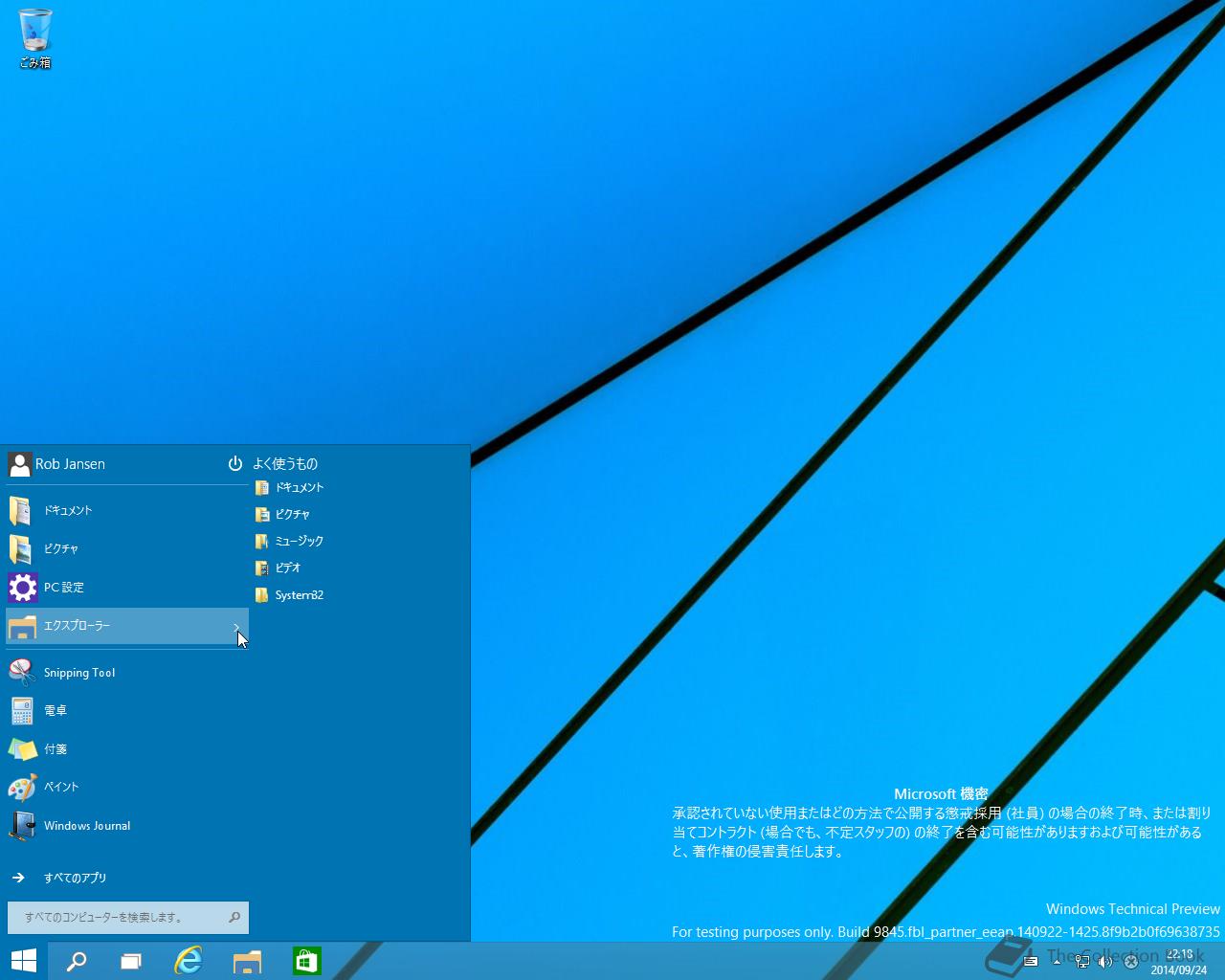This screenshot has width=1225, height=980.
Task: Open the clock showing 2014/09/24
Action: (1178, 962)
